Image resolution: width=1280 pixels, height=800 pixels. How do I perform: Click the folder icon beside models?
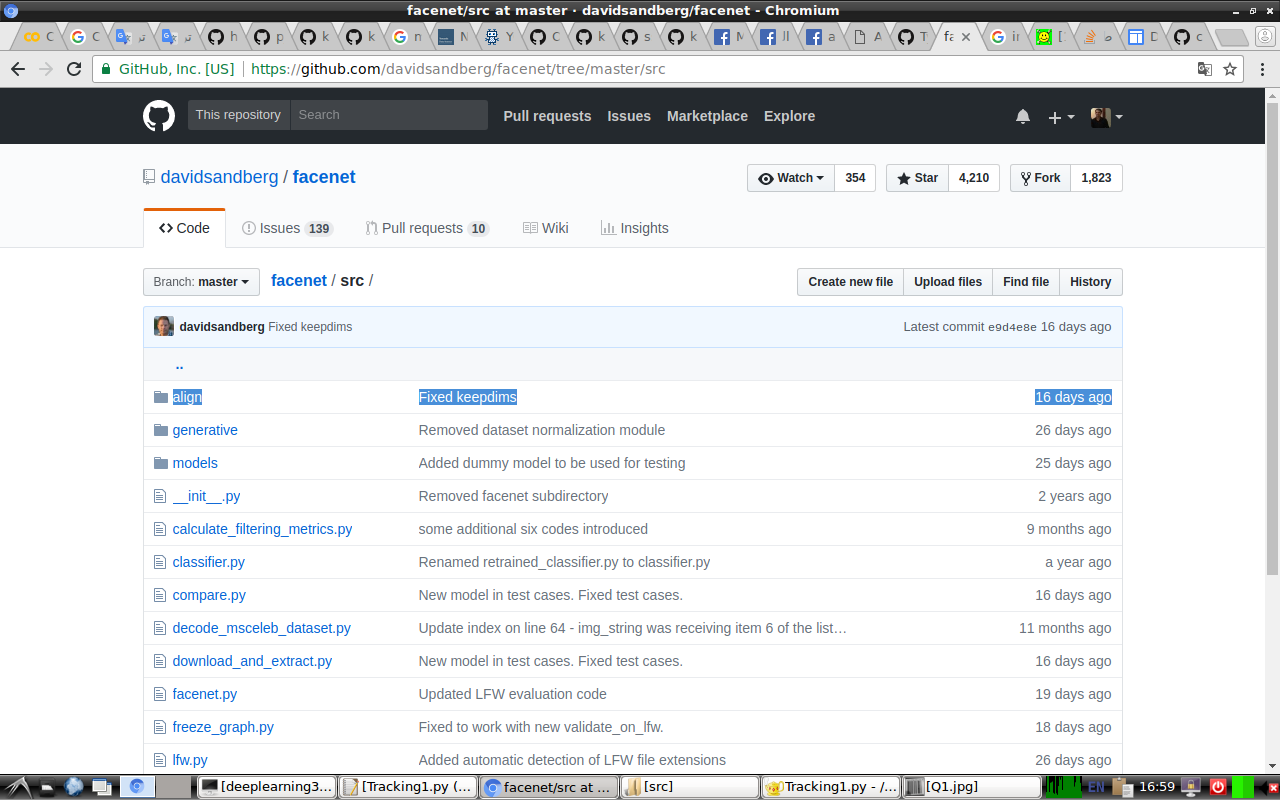point(160,463)
